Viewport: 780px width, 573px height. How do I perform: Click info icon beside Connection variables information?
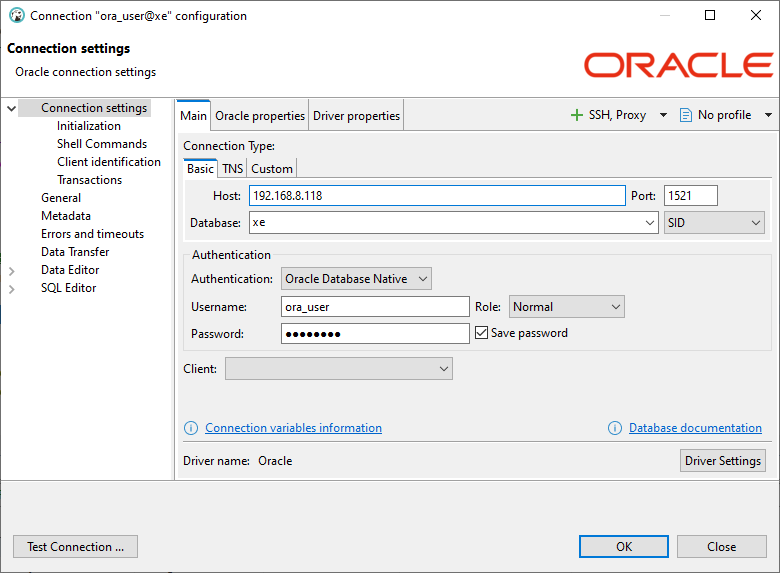[191, 428]
